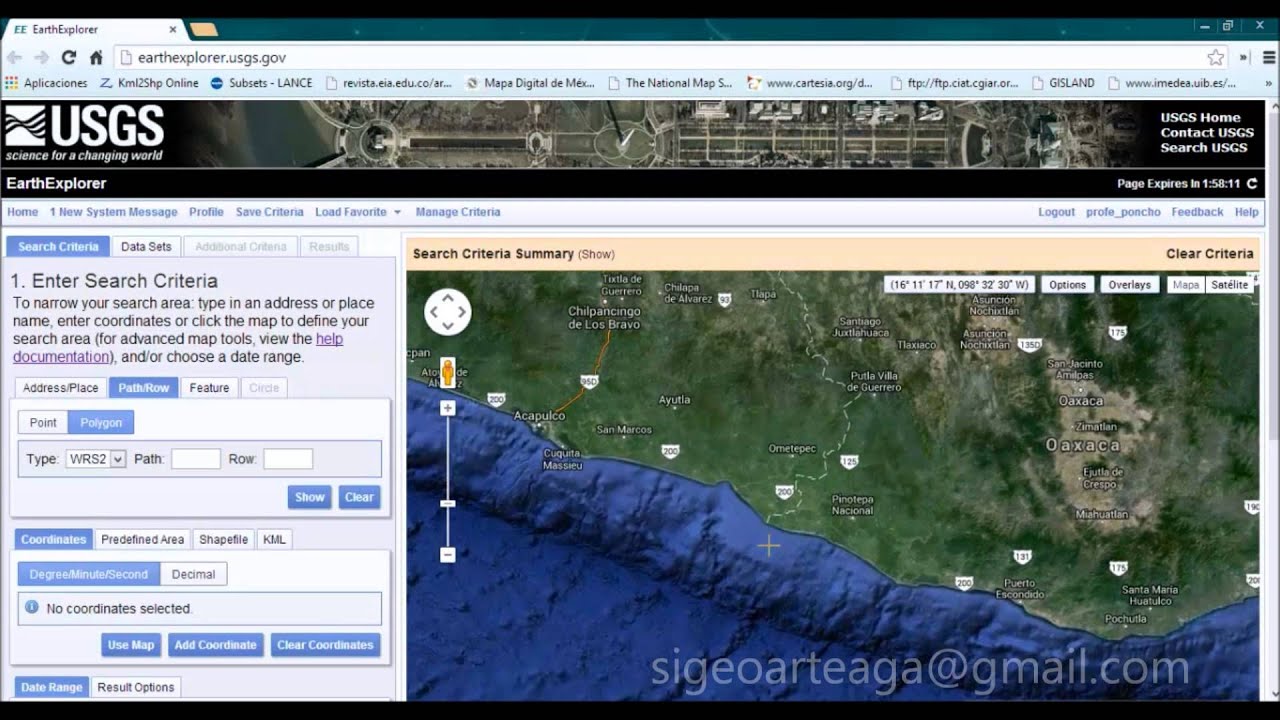Switch the map to Mapa view
1280x720 pixels.
(1186, 285)
